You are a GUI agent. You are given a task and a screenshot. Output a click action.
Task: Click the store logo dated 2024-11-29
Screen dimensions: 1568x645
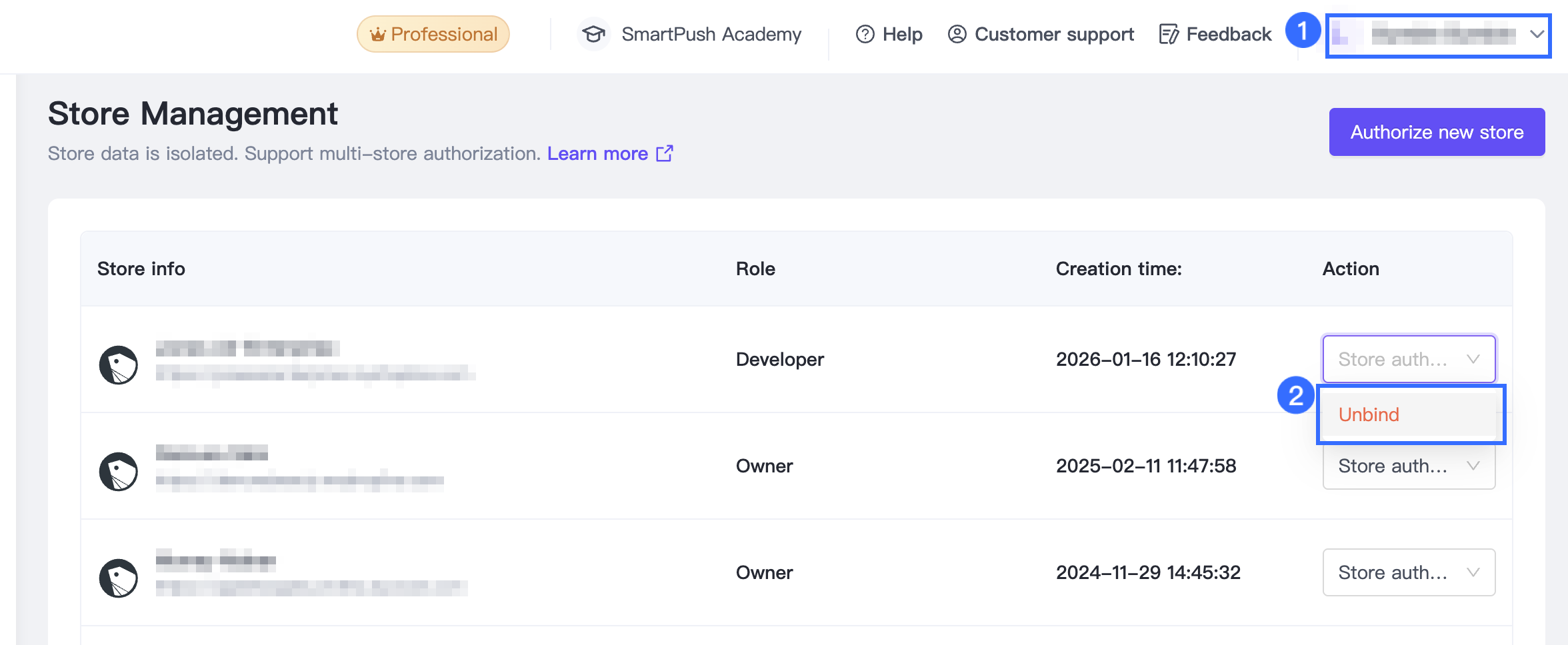pyautogui.click(x=119, y=578)
